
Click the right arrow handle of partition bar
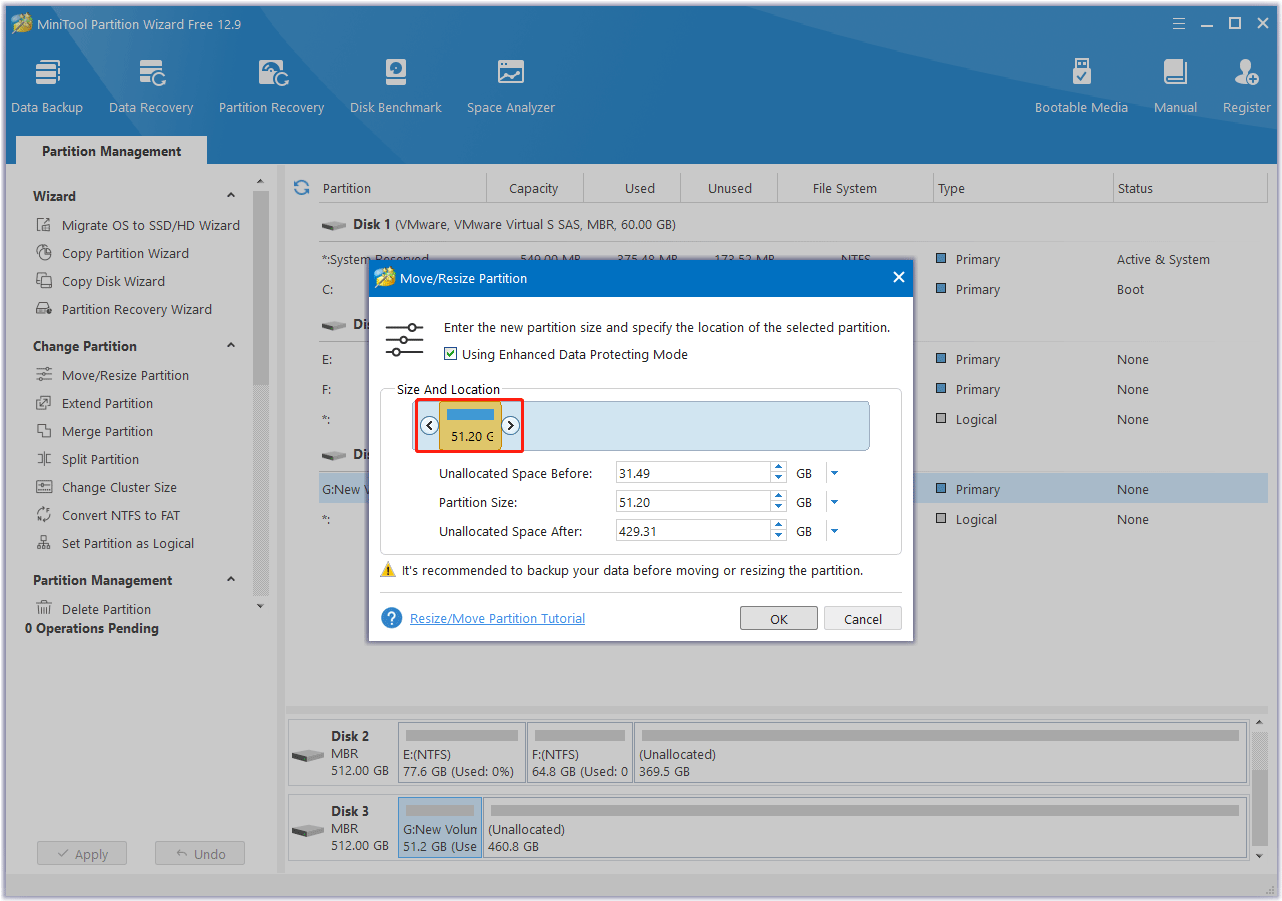tap(510, 425)
